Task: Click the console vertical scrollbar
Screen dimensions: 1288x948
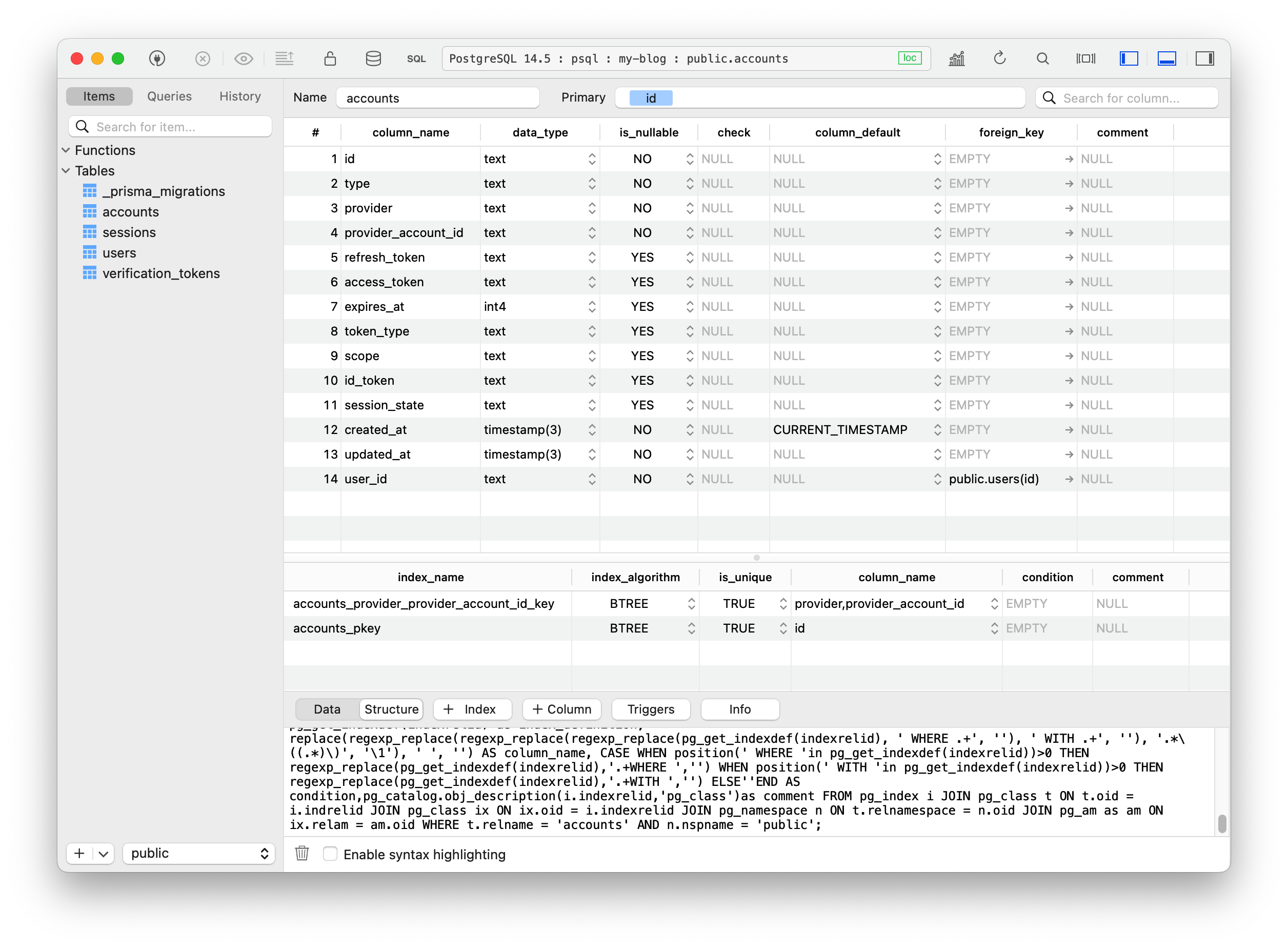Action: pos(1222,823)
